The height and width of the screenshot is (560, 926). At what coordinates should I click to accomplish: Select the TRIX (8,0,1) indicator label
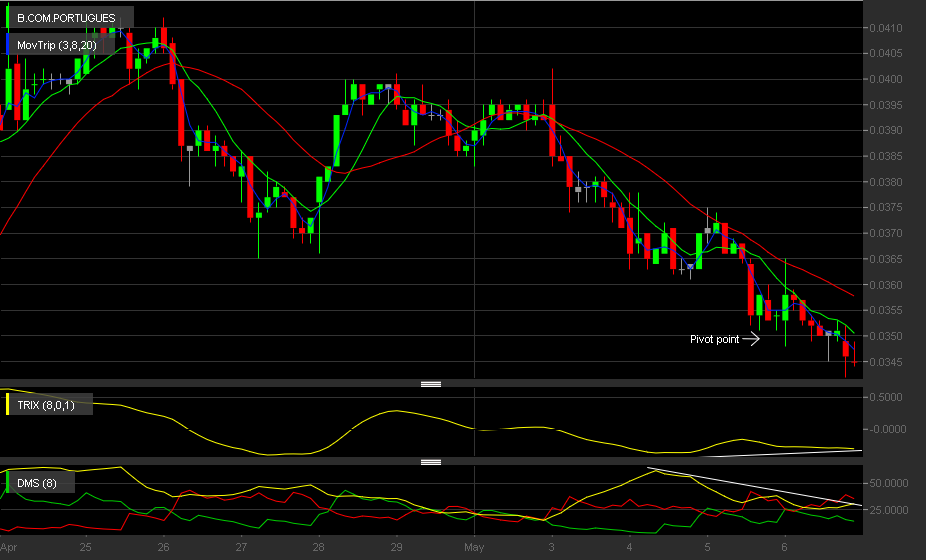click(46, 405)
